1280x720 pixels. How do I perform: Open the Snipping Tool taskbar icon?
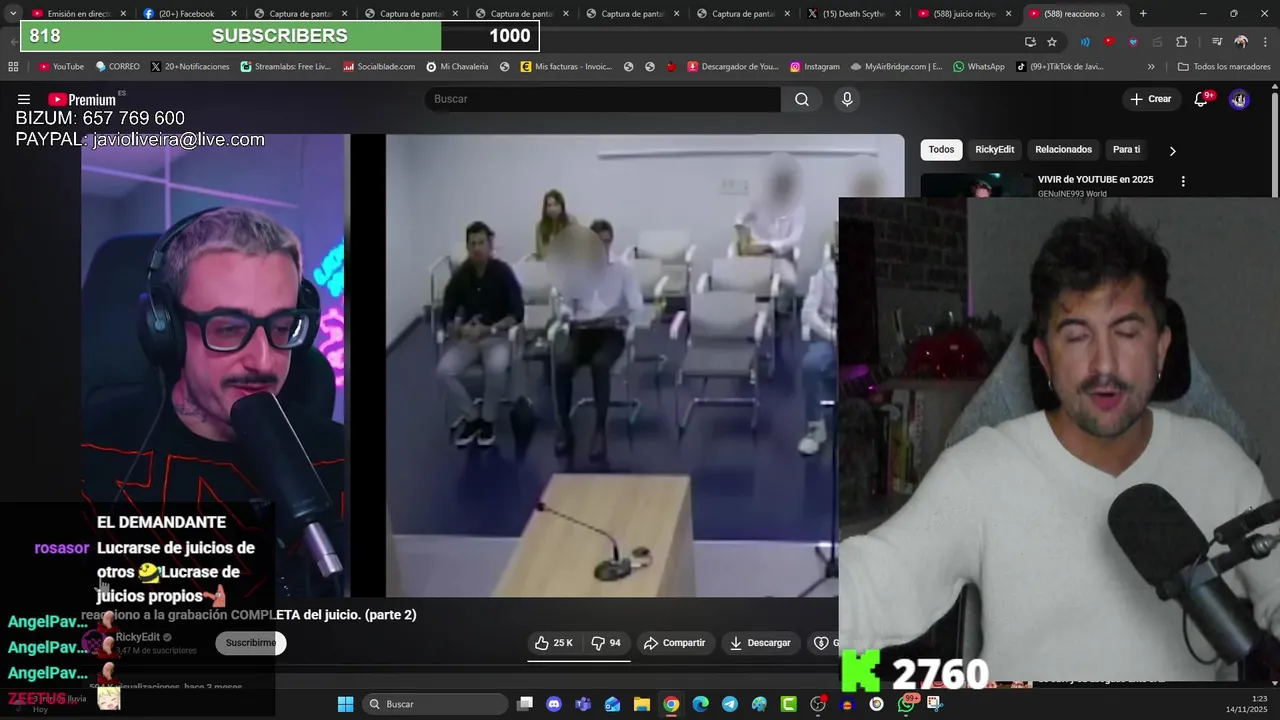935,704
